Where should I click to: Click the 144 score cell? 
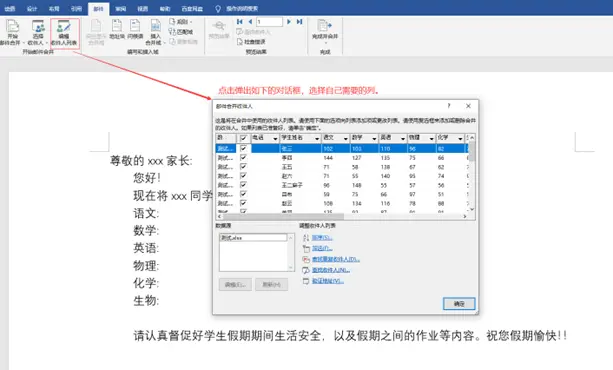(x=328, y=158)
